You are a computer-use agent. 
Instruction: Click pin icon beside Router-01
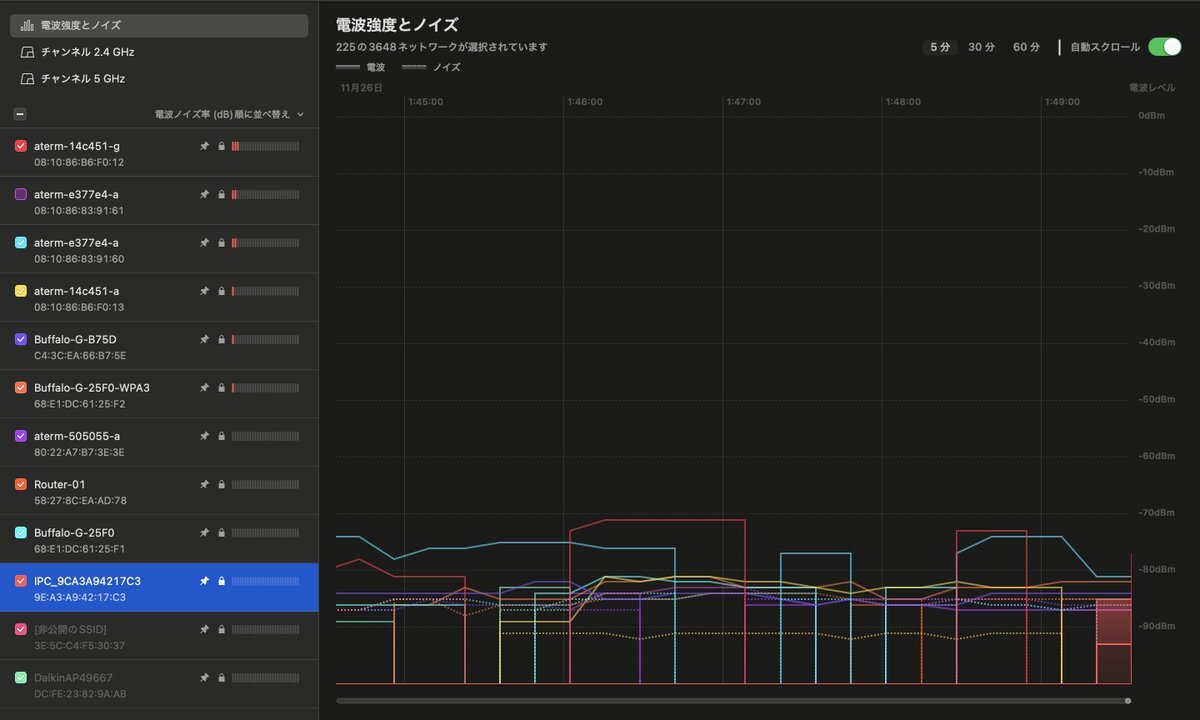tap(205, 485)
